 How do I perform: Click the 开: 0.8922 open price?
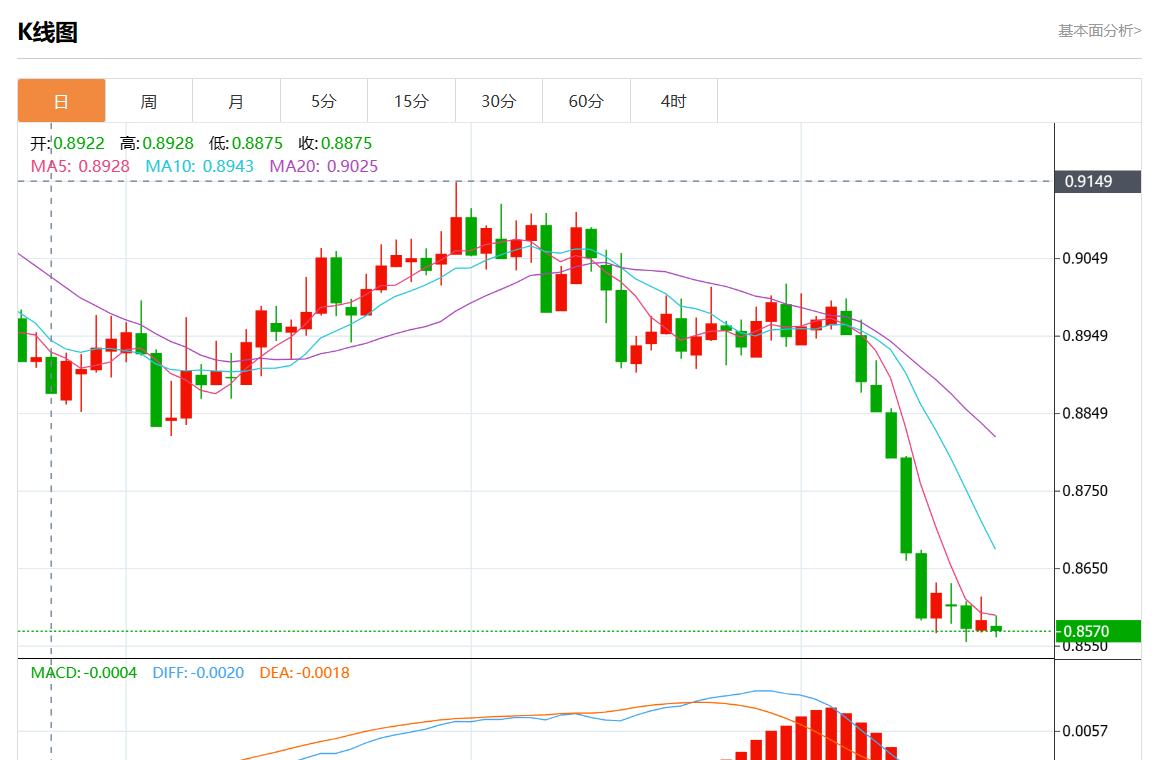click(x=67, y=143)
